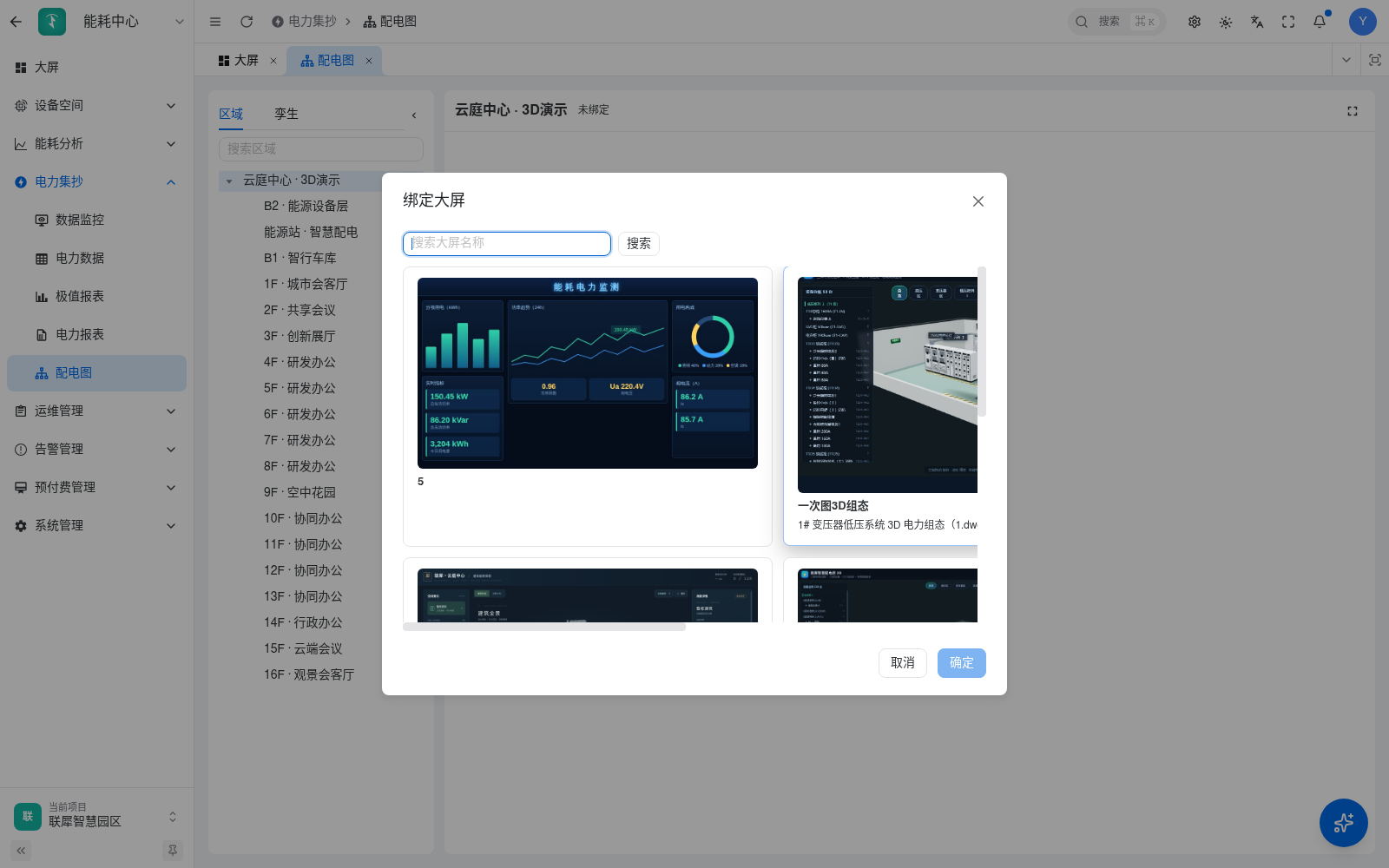Collapse sidebar with double-chevron icon
This screenshot has height=868, width=1389.
click(x=21, y=851)
